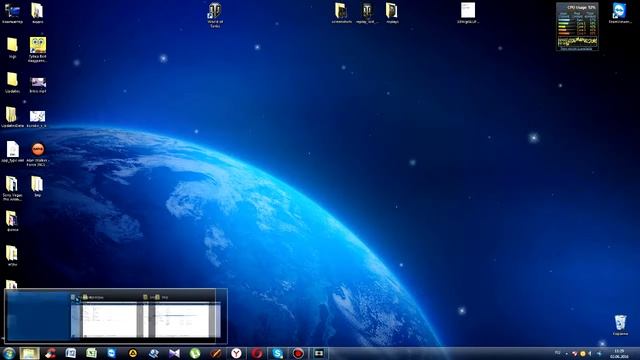Show hidden tray icons arrow
The width and height of the screenshot is (640, 360).
(x=567, y=353)
